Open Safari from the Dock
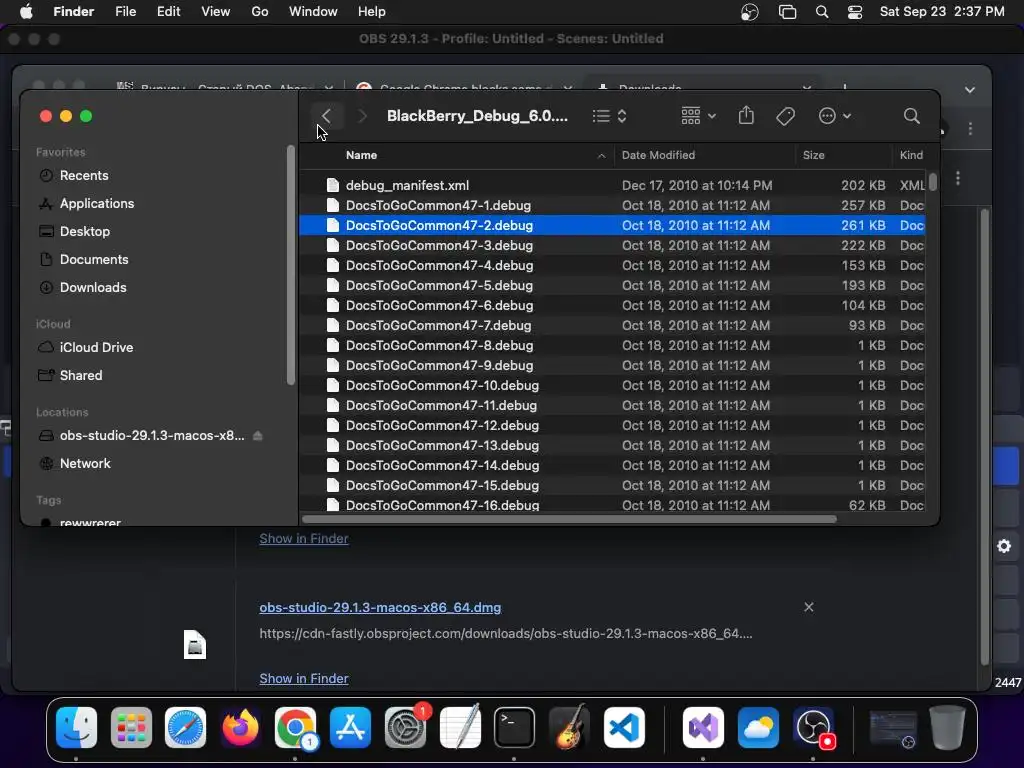 point(185,727)
